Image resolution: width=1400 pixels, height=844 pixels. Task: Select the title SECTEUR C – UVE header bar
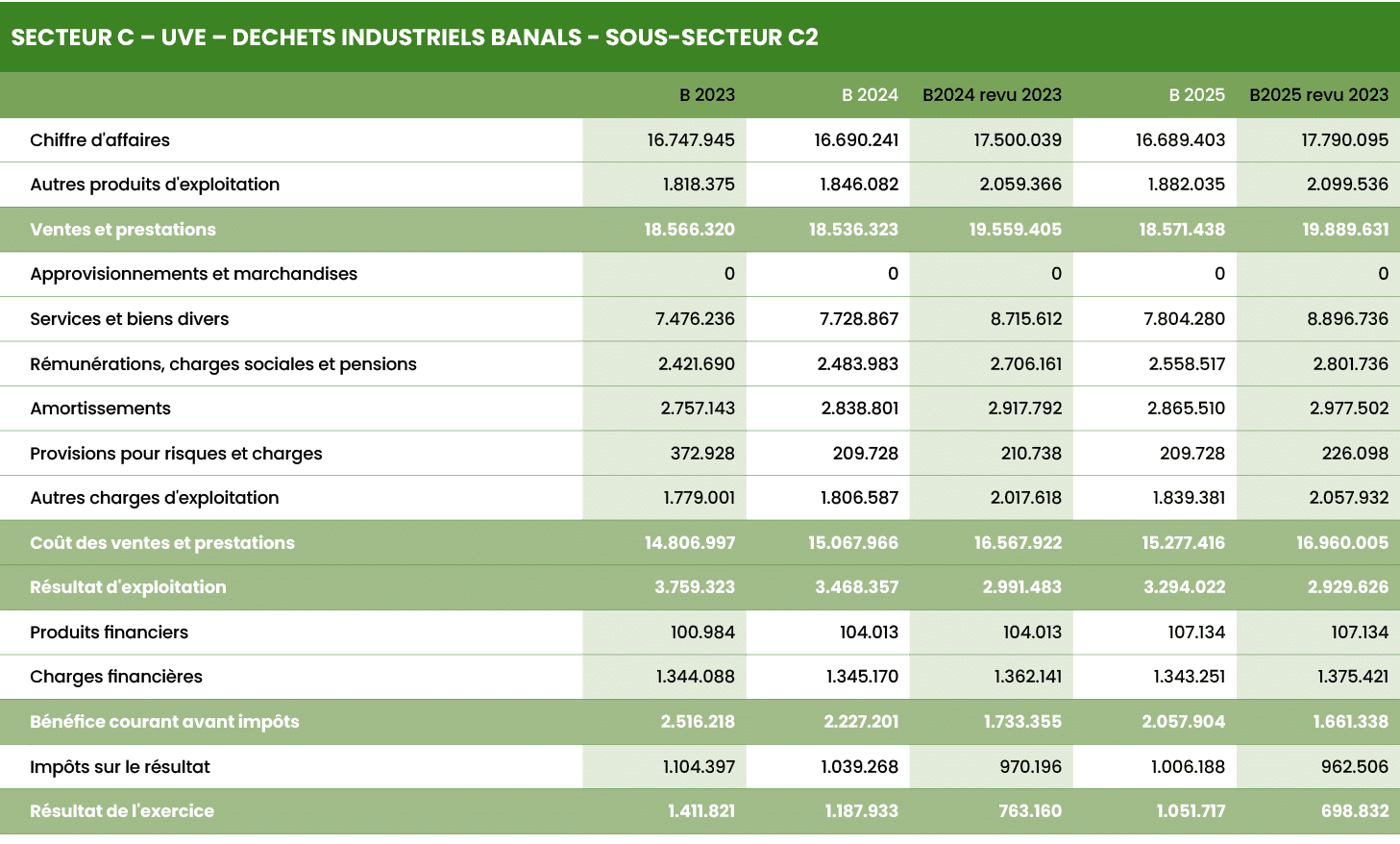413,38
